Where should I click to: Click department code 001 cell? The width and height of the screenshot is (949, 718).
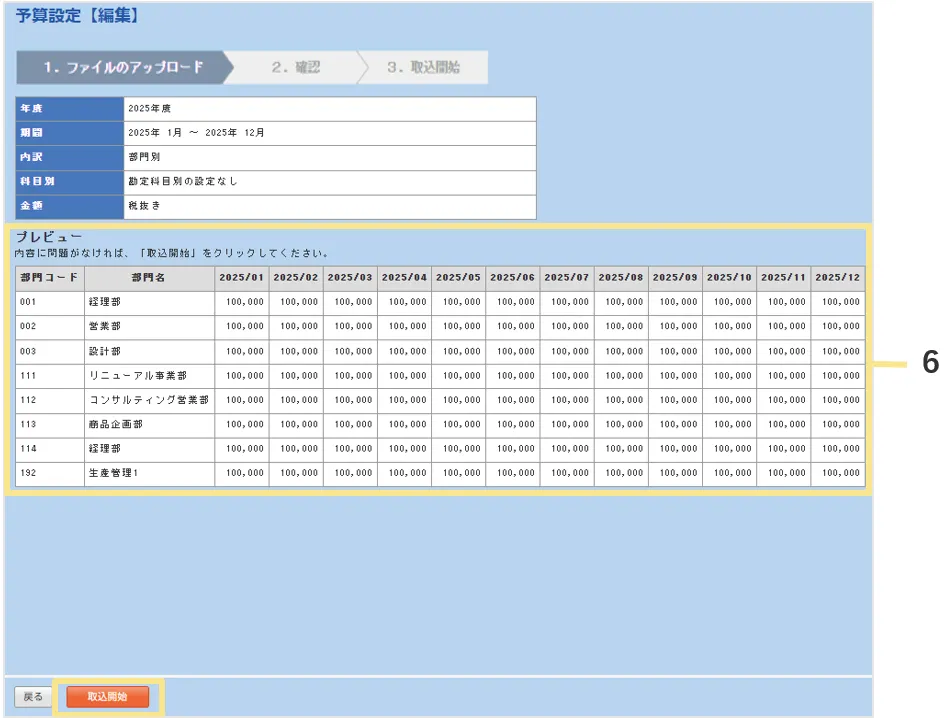point(28,302)
